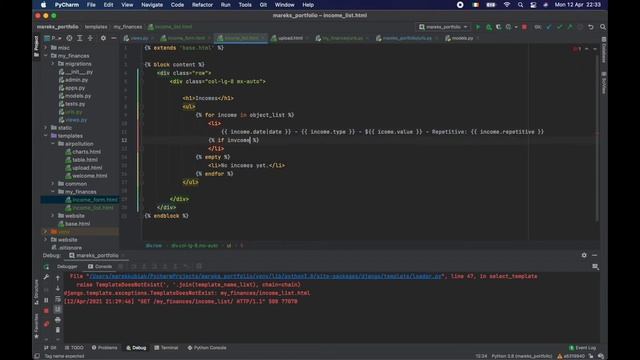Hide the Project panel with minus icon
Image resolution: width=640 pixels, height=360 pixels.
pos(113,38)
